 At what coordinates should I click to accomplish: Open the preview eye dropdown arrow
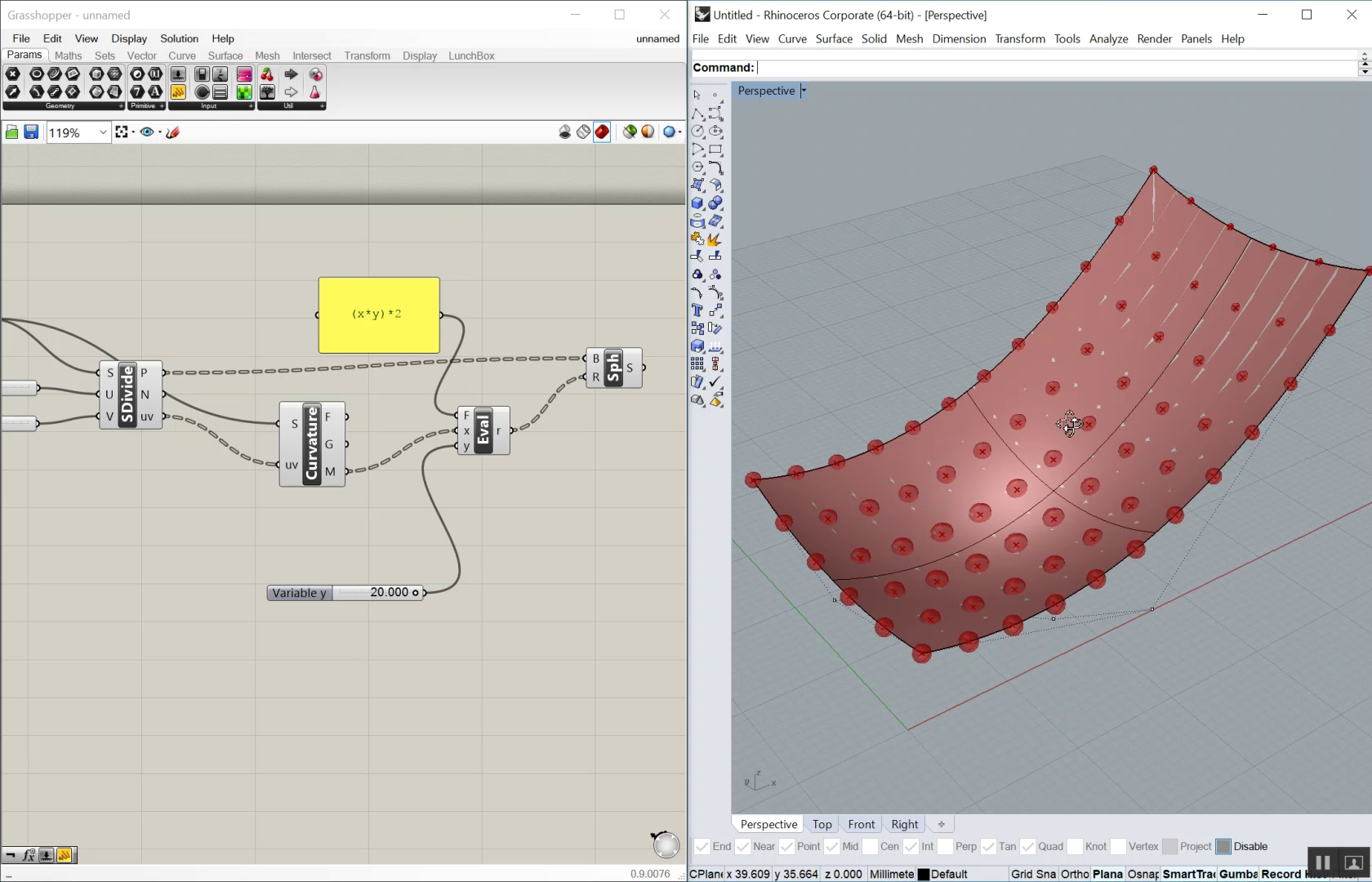(159, 132)
